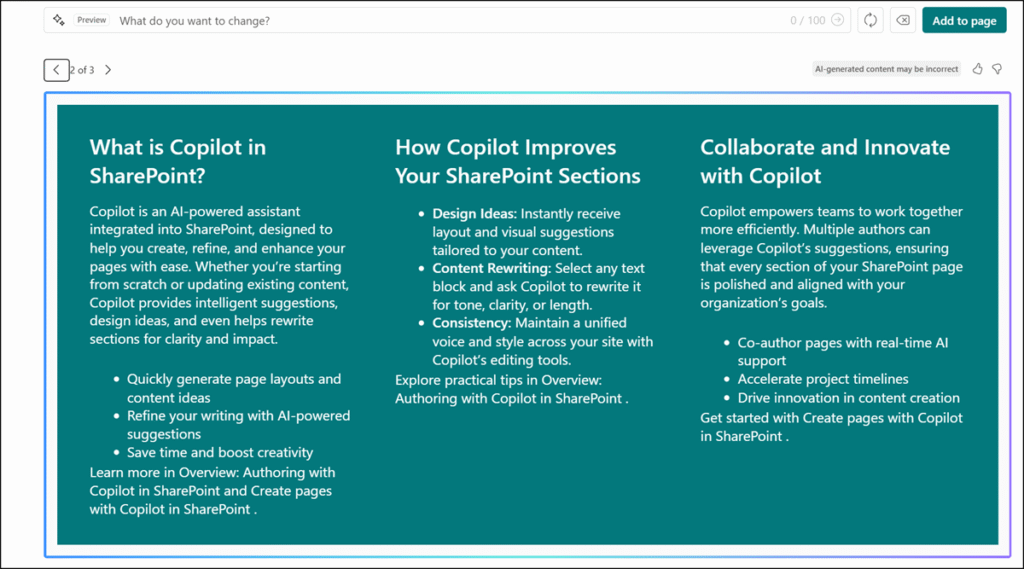The width and height of the screenshot is (1024, 569).
Task: Click the send prompt arrow icon
Action: (838, 20)
